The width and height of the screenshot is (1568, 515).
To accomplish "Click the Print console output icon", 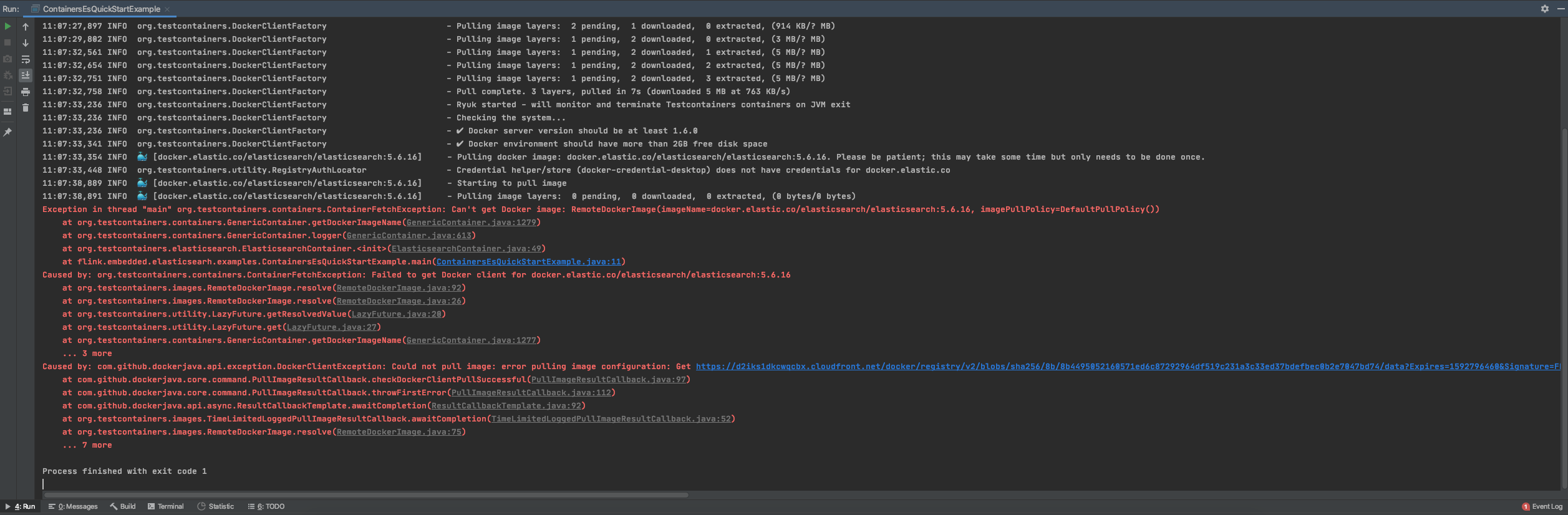I will point(26,92).
